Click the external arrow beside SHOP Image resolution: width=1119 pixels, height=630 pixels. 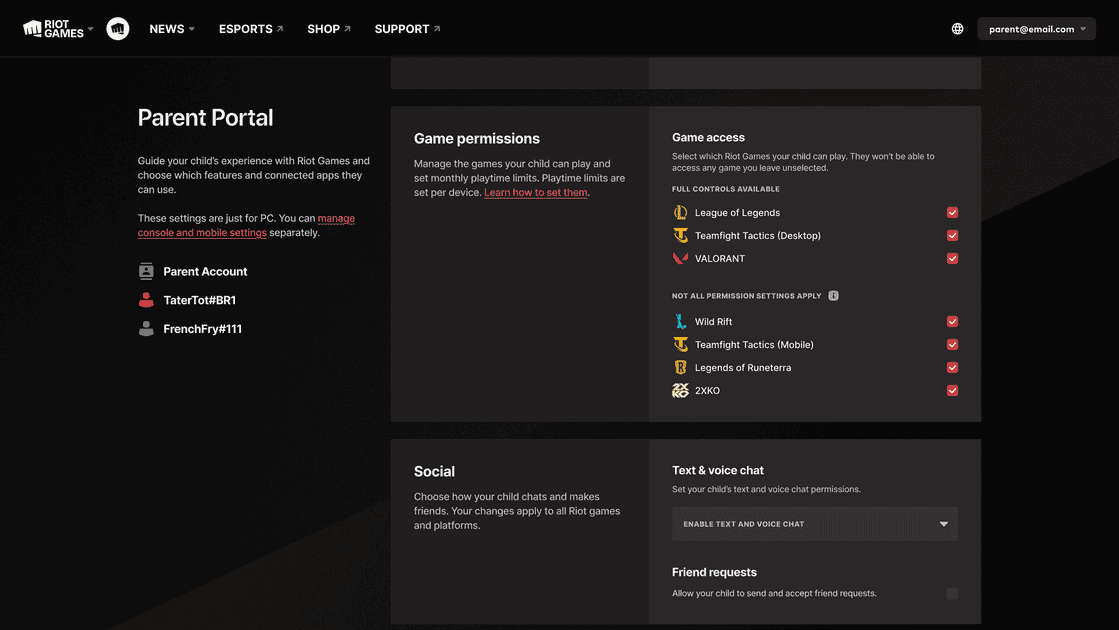[x=348, y=29]
